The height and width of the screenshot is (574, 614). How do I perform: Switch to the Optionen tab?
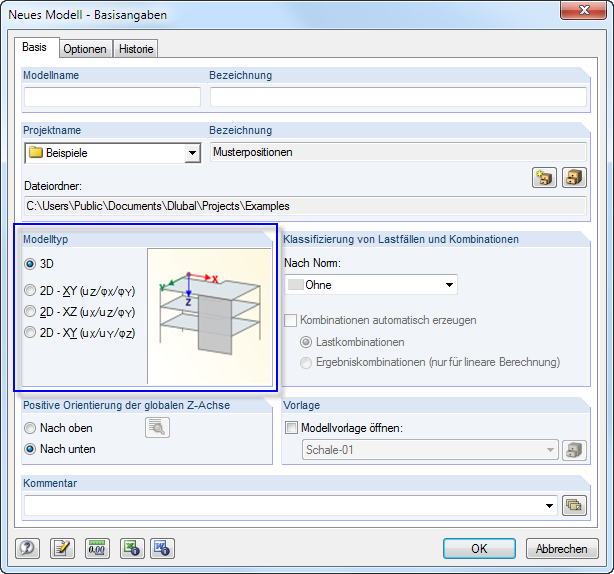(85, 49)
